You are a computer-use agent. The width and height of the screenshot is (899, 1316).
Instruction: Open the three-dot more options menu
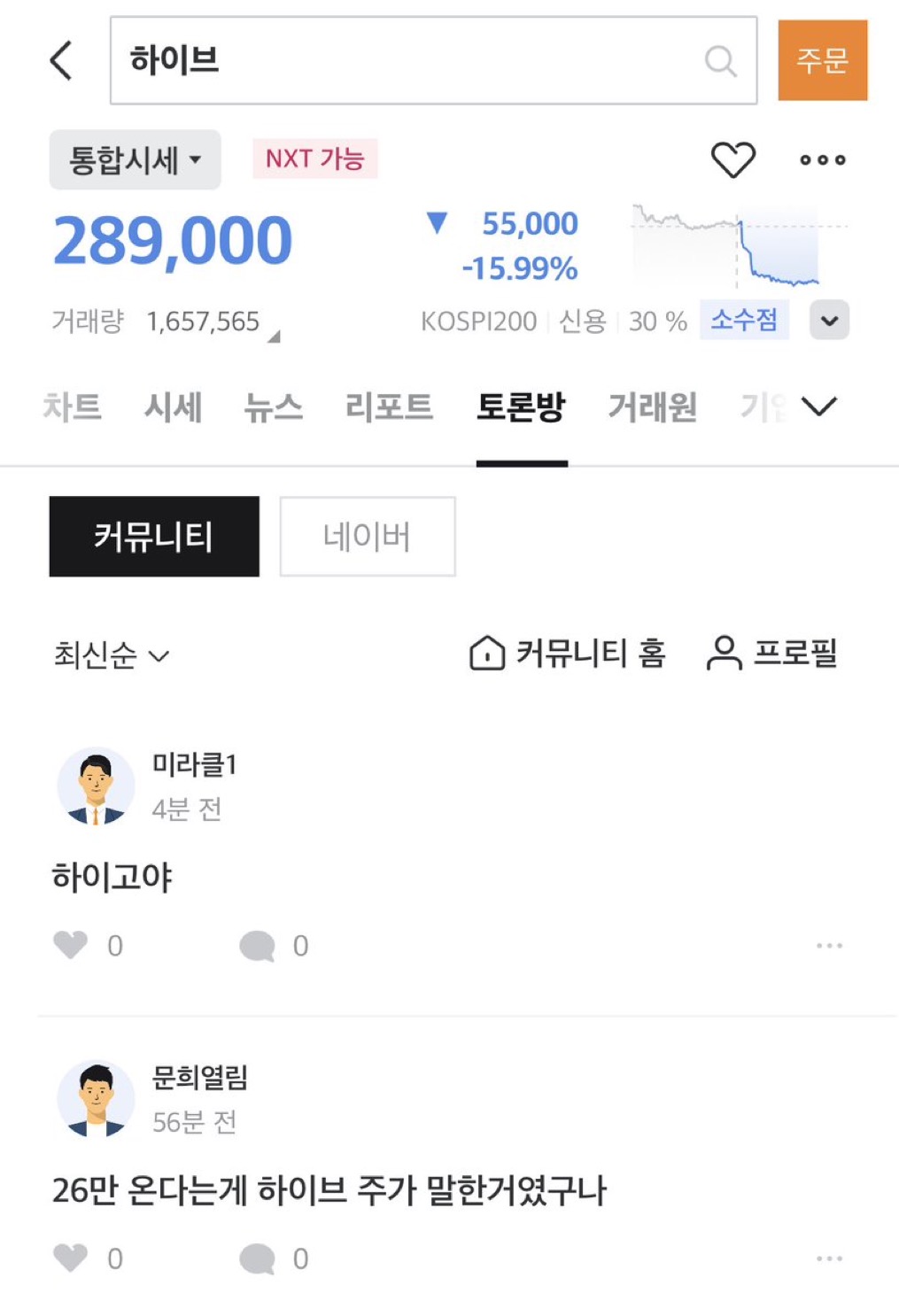[822, 160]
